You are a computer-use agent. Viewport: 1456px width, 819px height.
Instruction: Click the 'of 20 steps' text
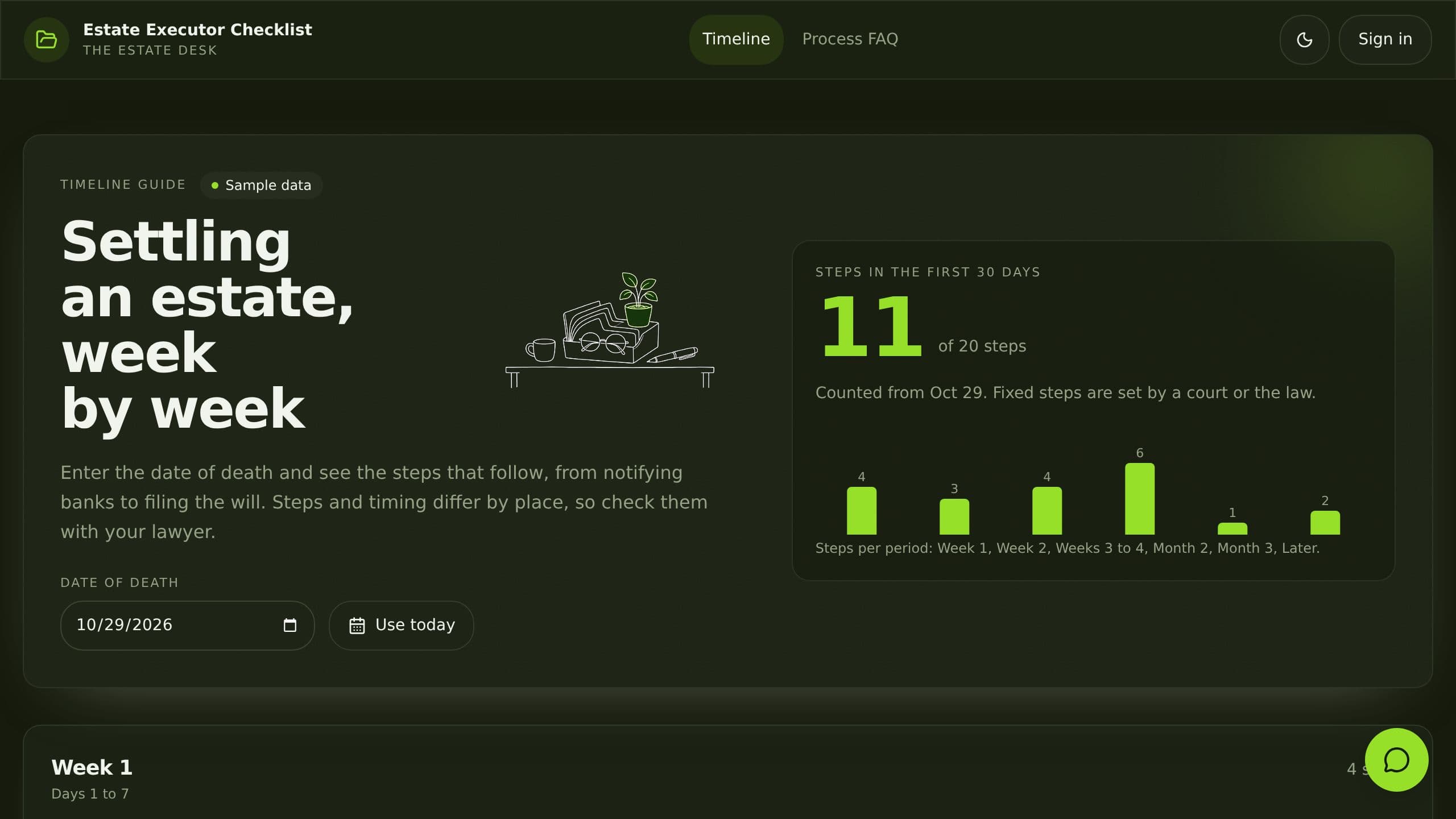(x=982, y=346)
